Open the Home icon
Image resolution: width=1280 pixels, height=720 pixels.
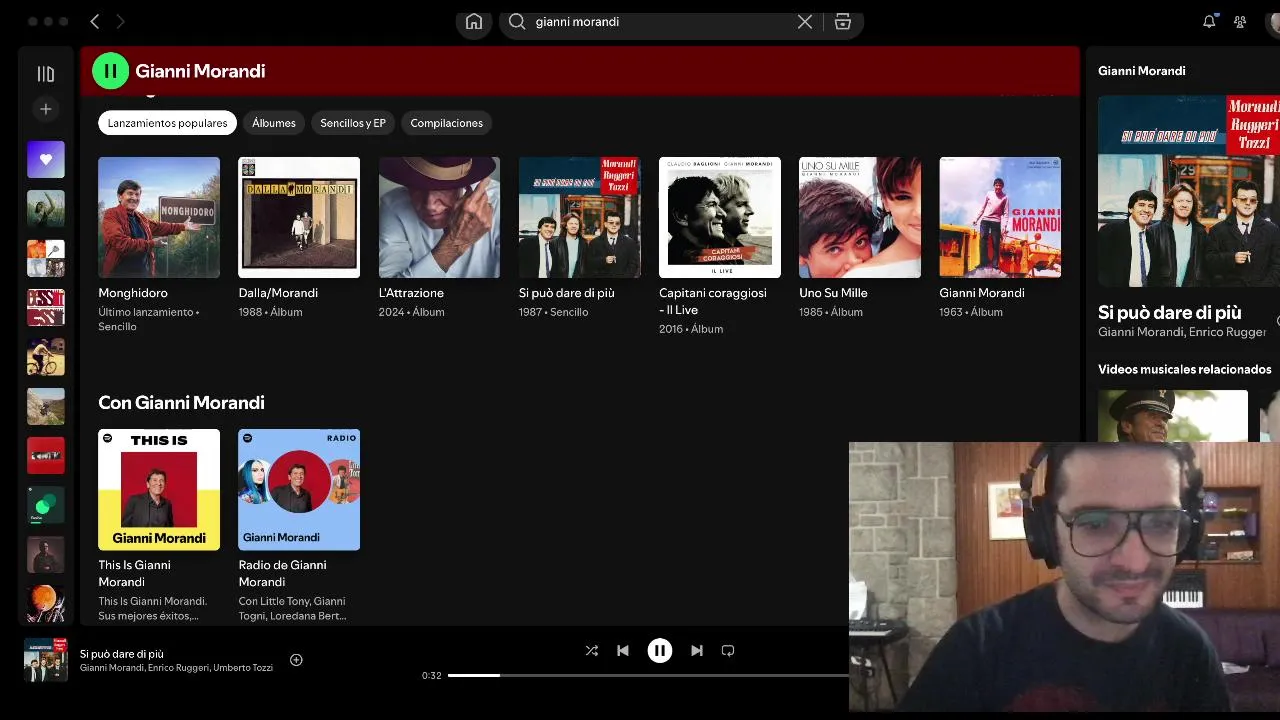tap(474, 22)
